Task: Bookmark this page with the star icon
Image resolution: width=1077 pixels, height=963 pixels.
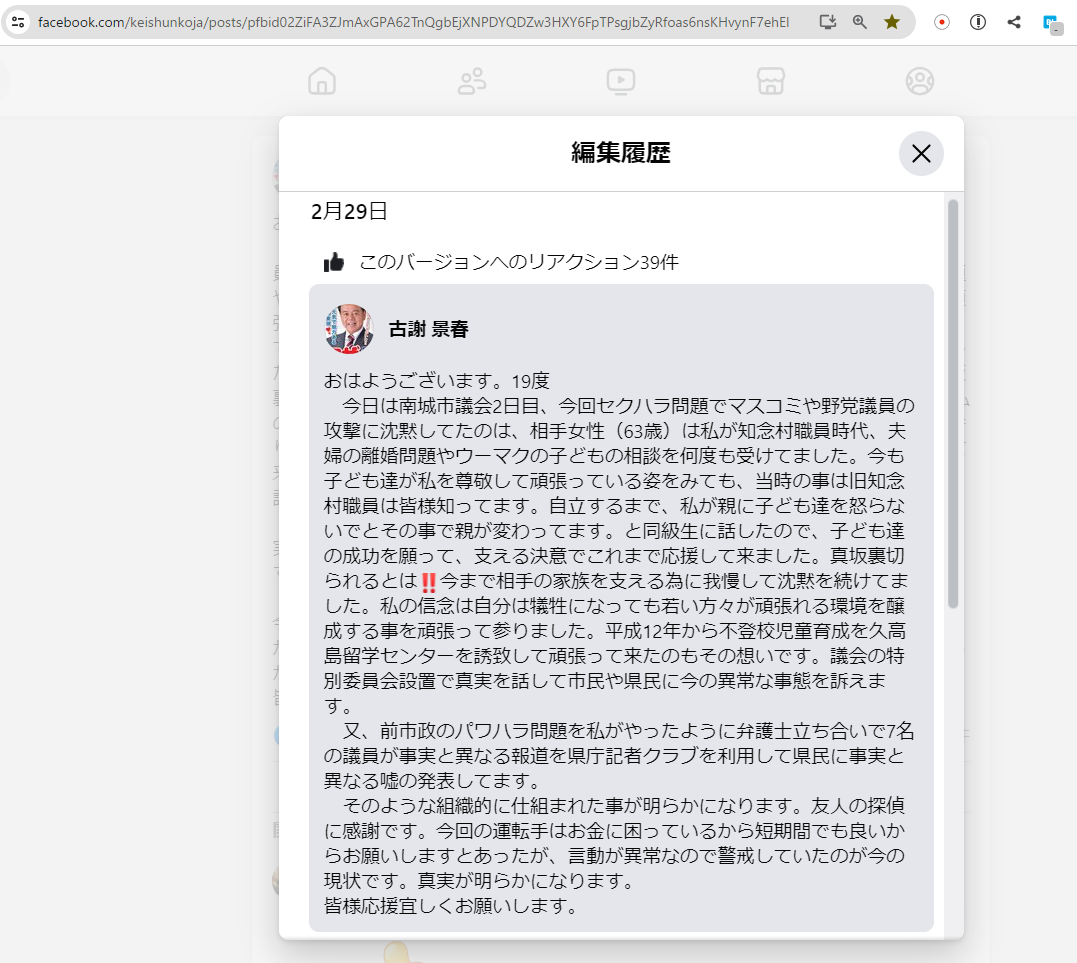Action: 891,21
